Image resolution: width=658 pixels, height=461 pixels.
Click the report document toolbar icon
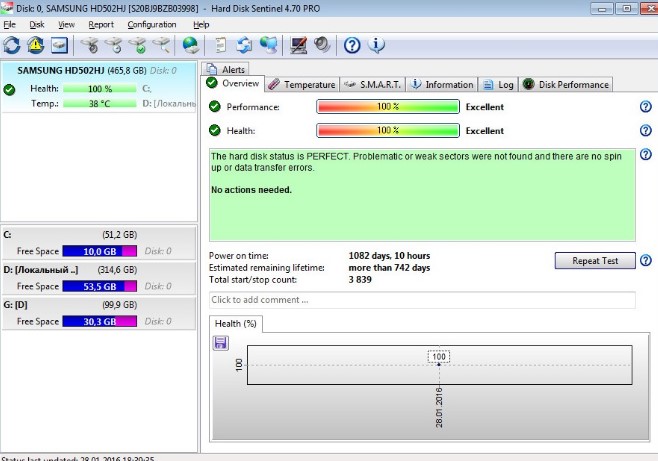click(x=220, y=45)
